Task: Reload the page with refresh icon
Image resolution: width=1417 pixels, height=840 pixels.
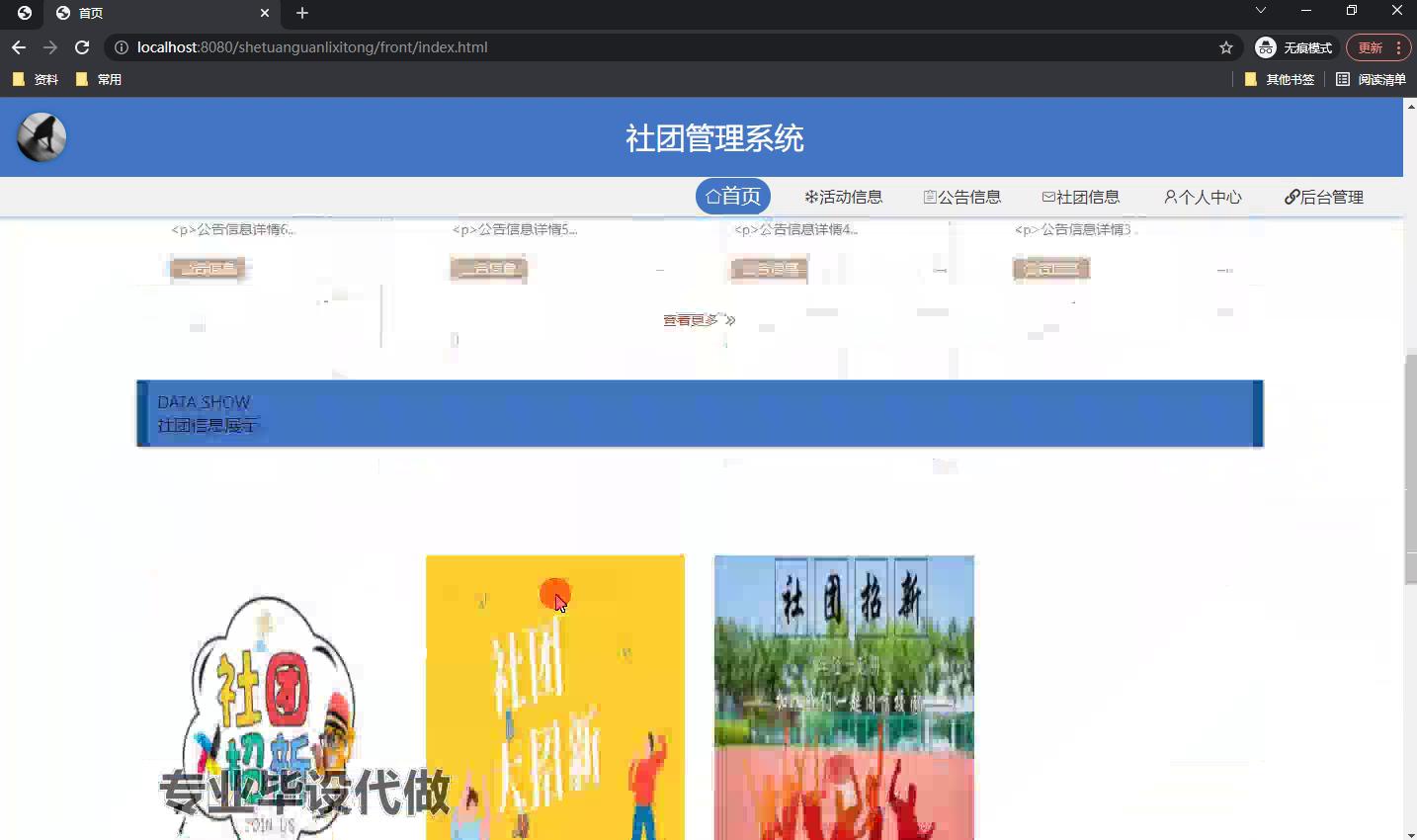Action: tap(82, 47)
